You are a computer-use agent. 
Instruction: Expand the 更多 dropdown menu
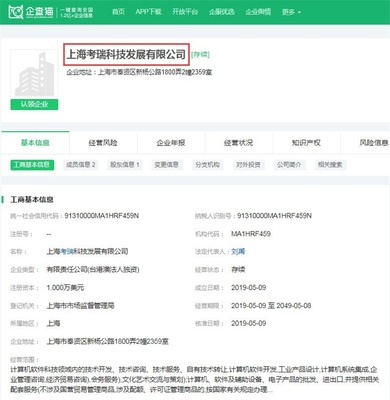pyautogui.click(x=291, y=12)
